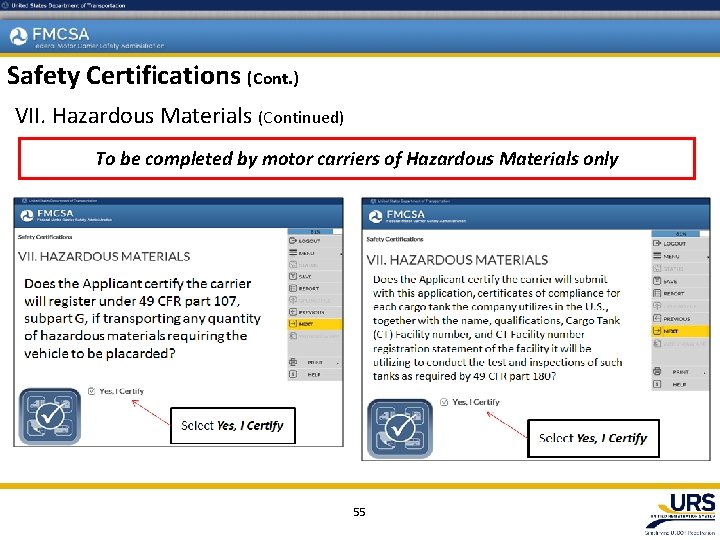Screen dimensions: 720x540
Task: Click the United States Department of Transportation top text
Action: coord(68,6)
